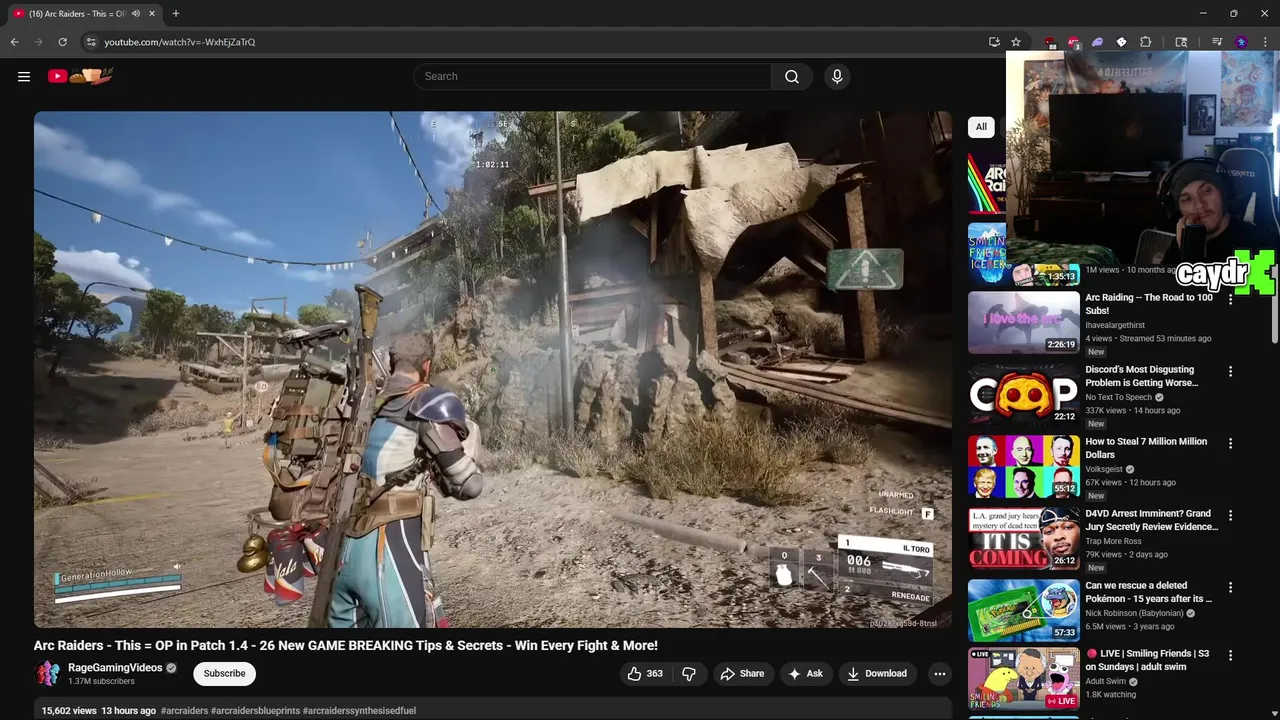Screen dimensions: 1280x720
Task: Open the ad blocker extension icon
Action: (x=1074, y=42)
